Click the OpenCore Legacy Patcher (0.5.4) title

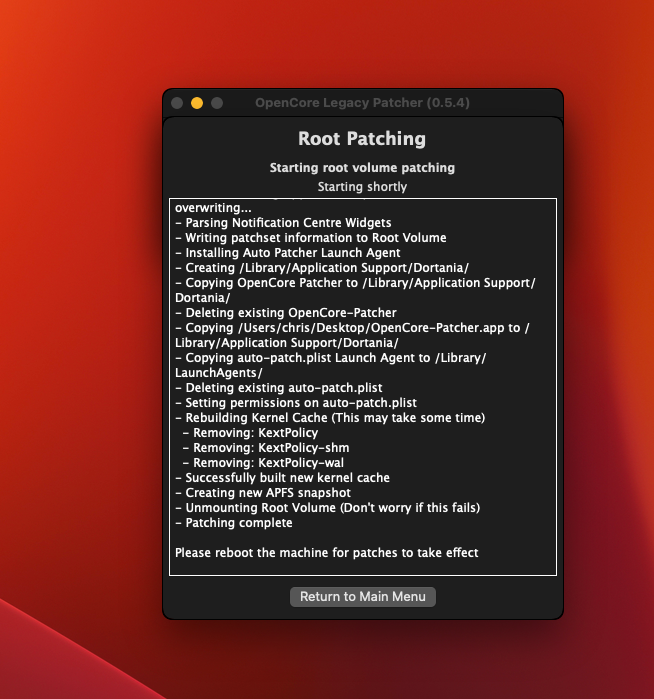[x=362, y=103]
